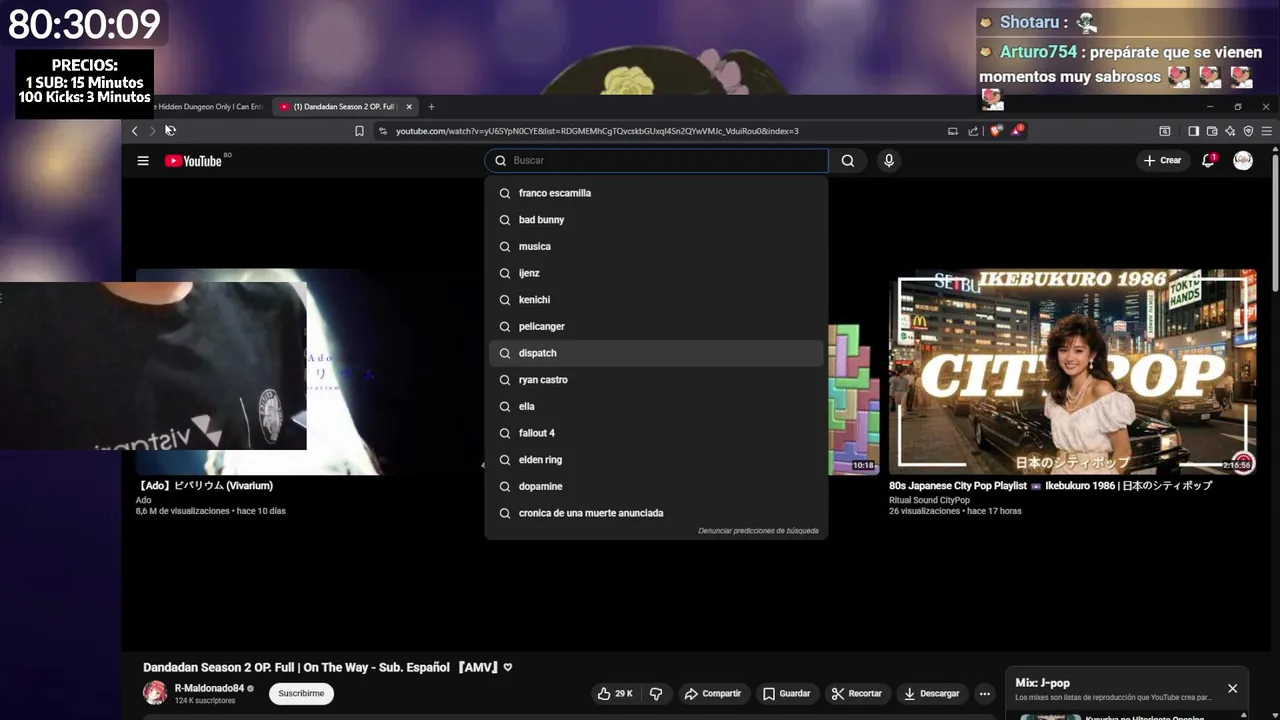Open Leo AI sparkle icon in toolbar

click(x=1230, y=131)
